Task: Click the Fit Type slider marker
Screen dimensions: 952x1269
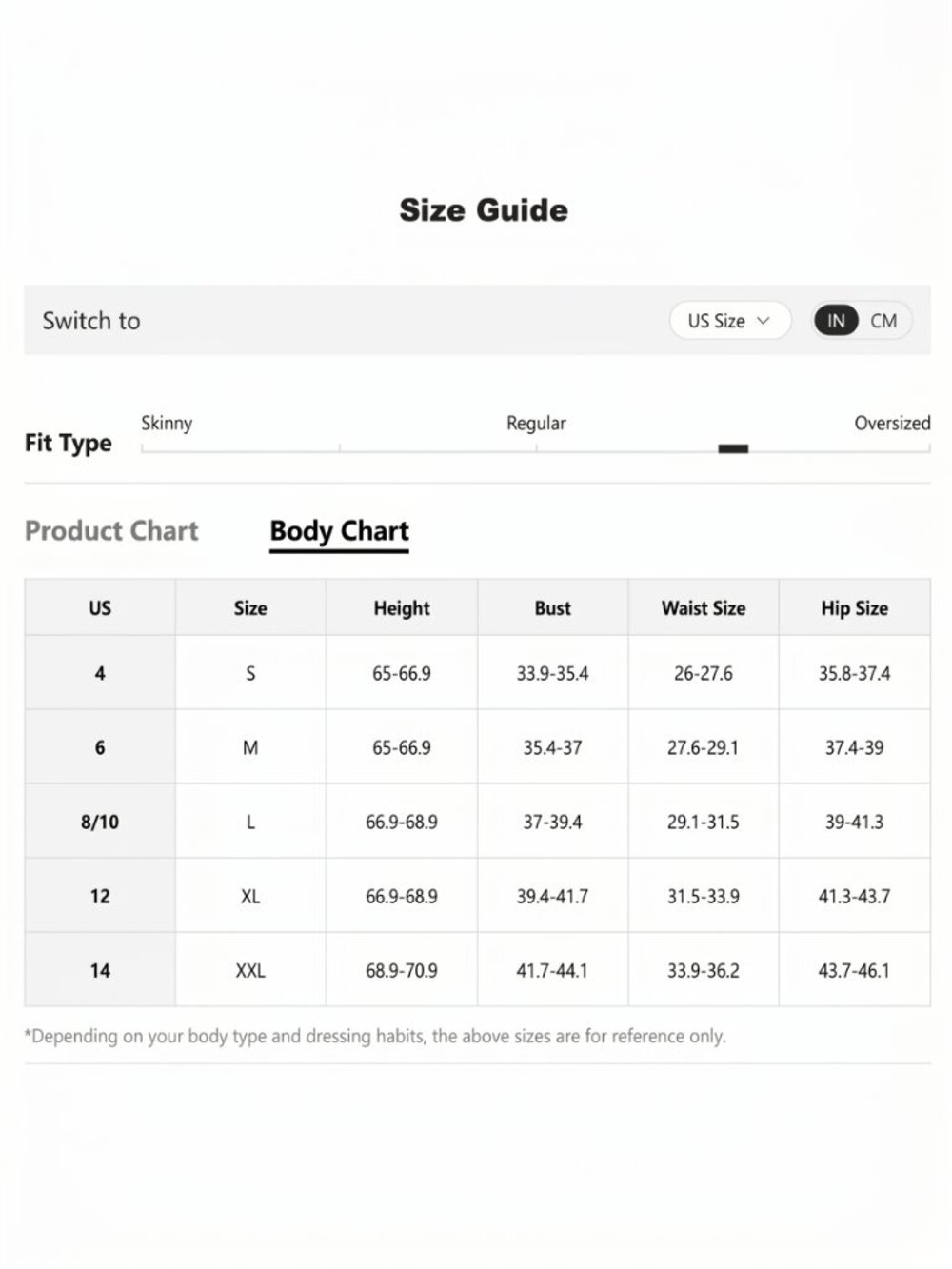Action: (733, 448)
